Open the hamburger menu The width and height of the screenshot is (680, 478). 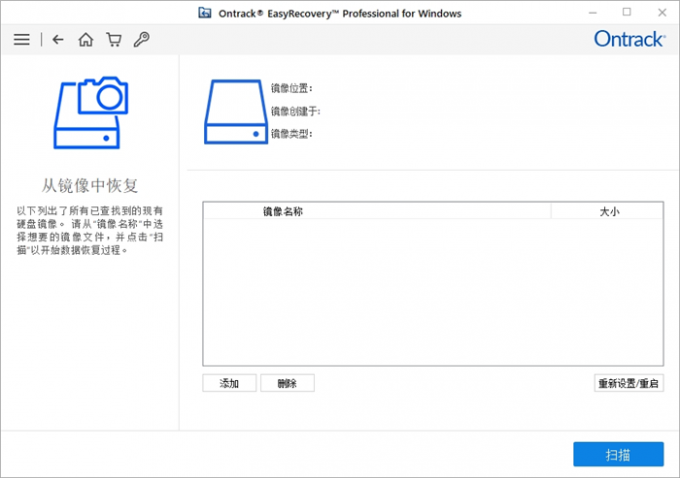point(22,39)
